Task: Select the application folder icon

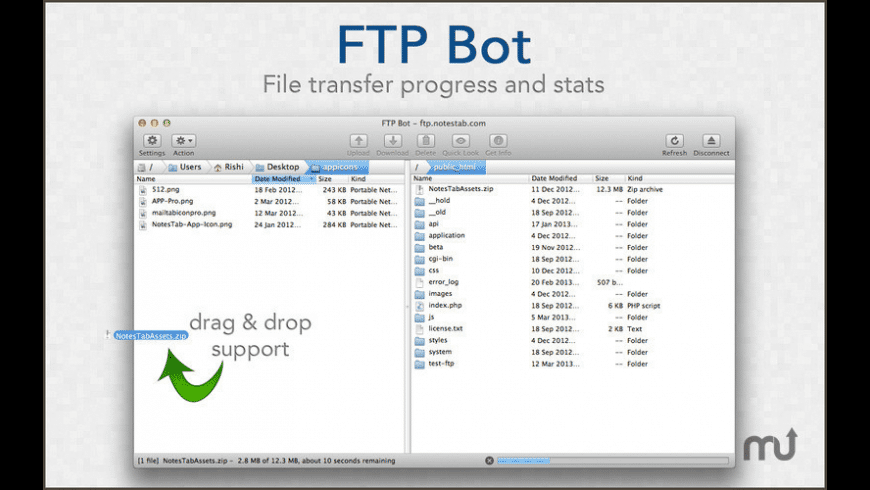Action: [419, 236]
